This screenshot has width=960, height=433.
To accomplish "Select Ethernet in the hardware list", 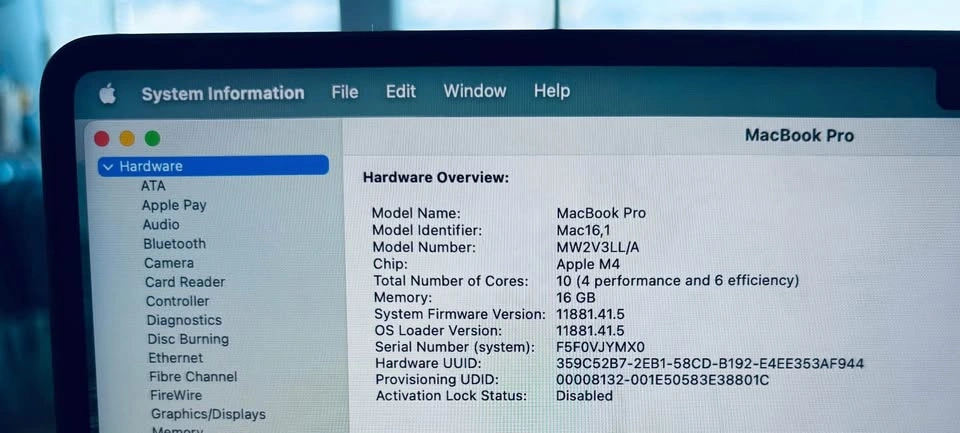I will [176, 358].
